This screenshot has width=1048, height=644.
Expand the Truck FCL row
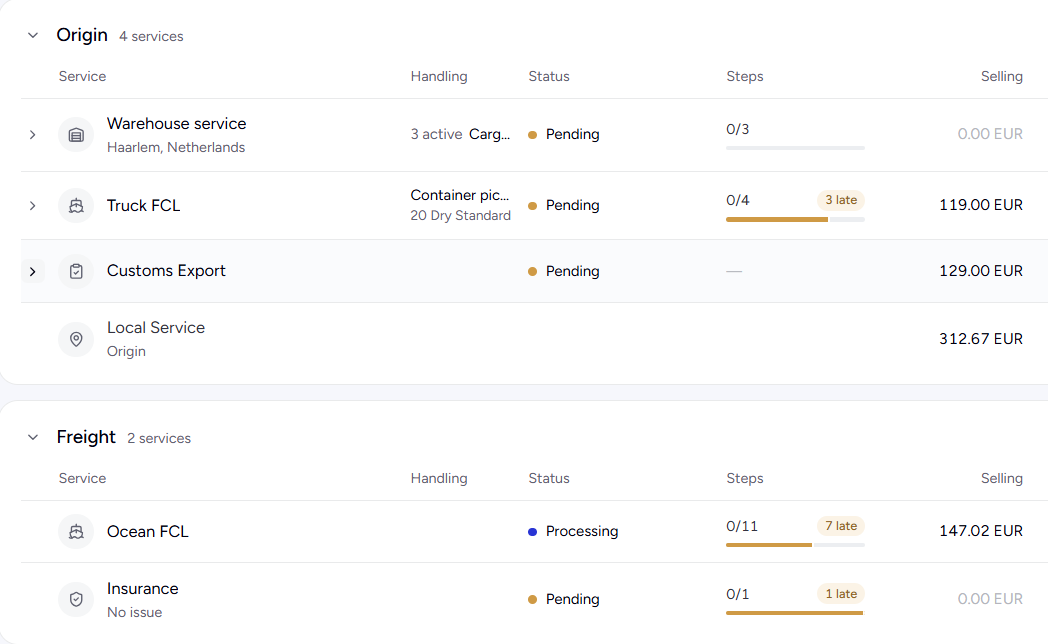pos(32,206)
